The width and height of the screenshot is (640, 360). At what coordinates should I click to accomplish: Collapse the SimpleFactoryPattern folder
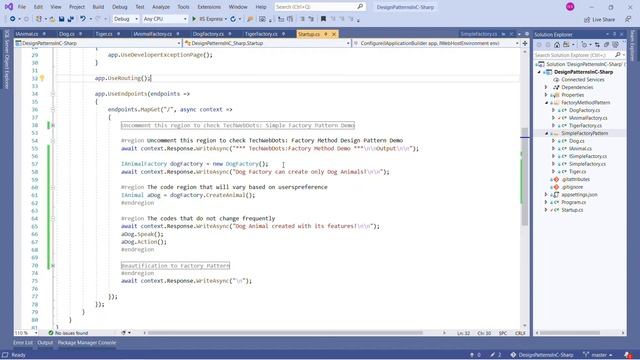point(547,133)
